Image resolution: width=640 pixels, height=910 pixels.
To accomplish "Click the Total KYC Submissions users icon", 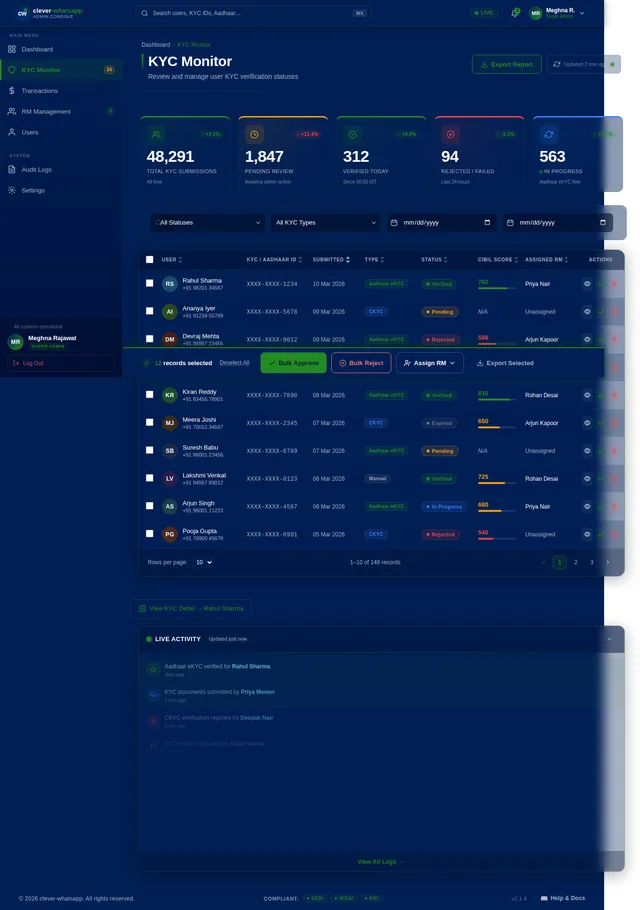I will coord(156,134).
